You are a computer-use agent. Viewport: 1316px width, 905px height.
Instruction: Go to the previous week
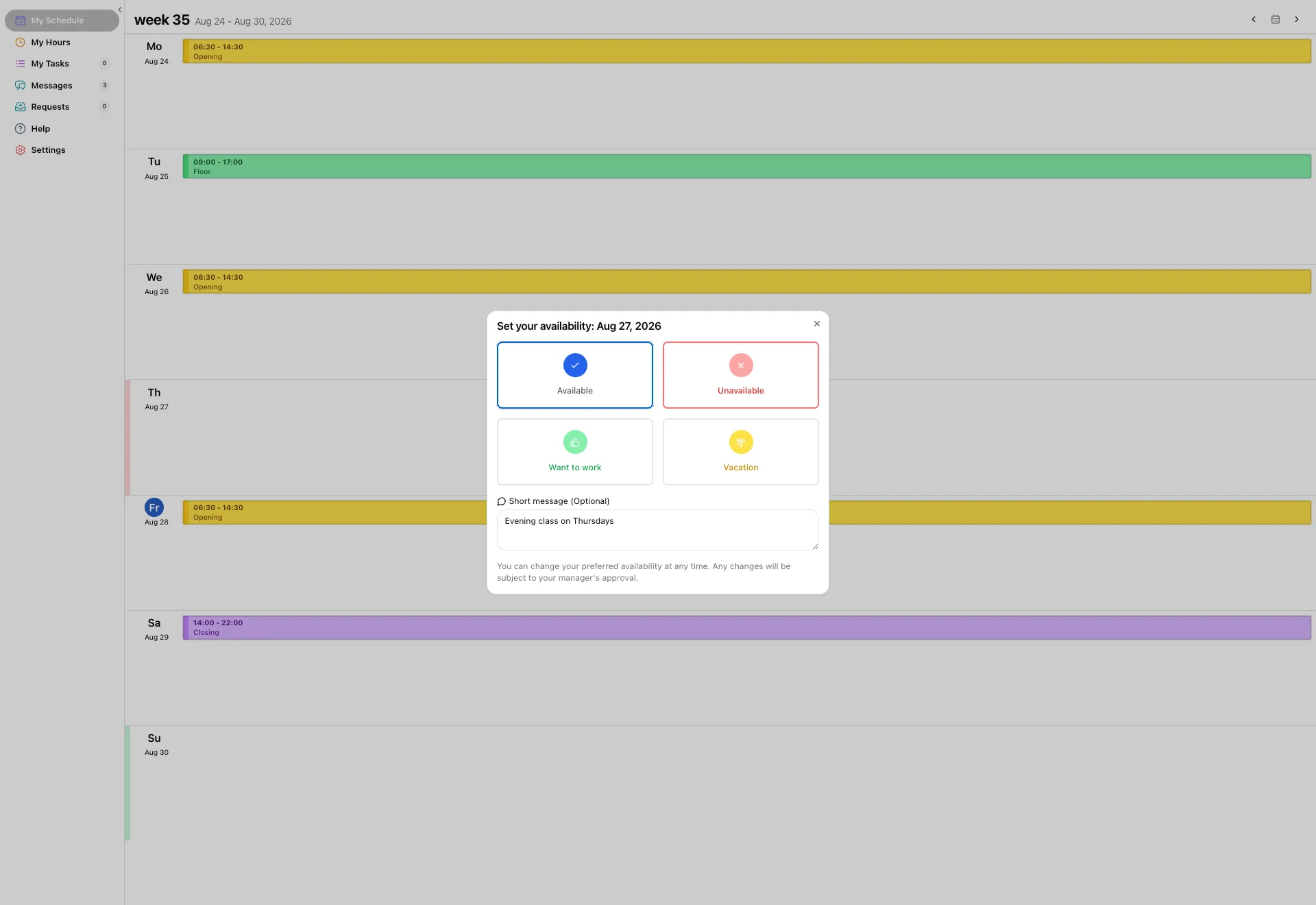1254,19
